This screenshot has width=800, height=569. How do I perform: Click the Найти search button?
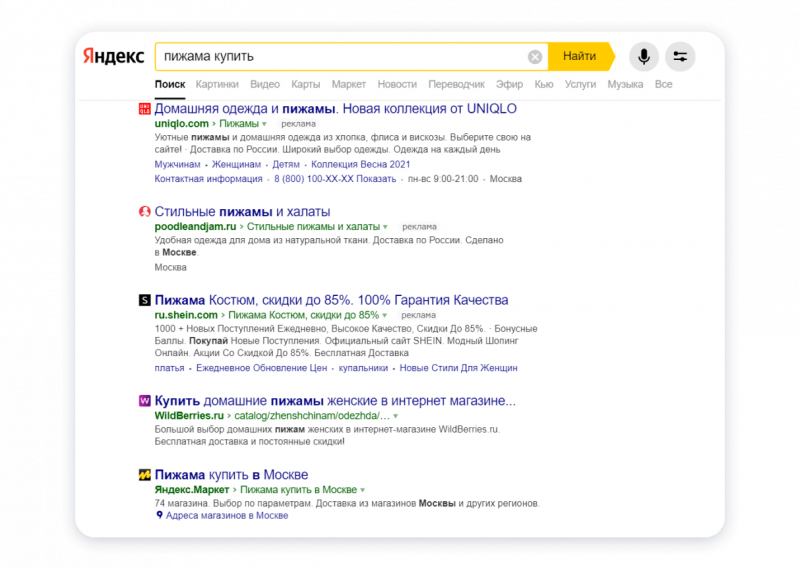coord(581,56)
